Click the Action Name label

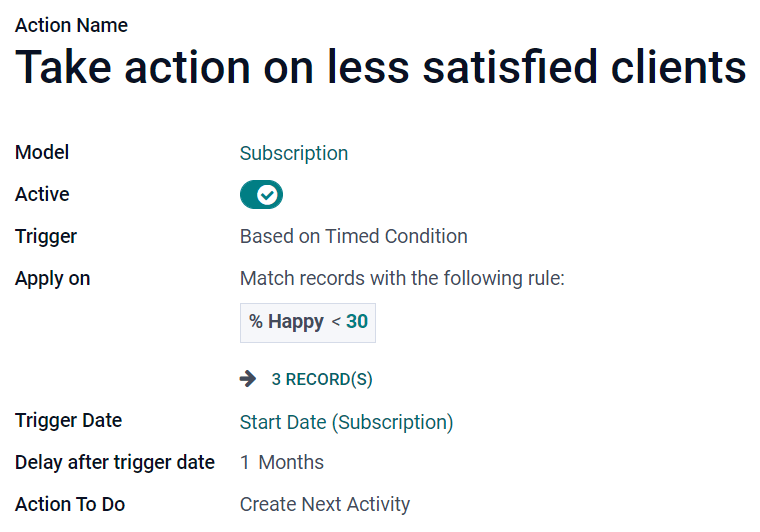point(71,25)
